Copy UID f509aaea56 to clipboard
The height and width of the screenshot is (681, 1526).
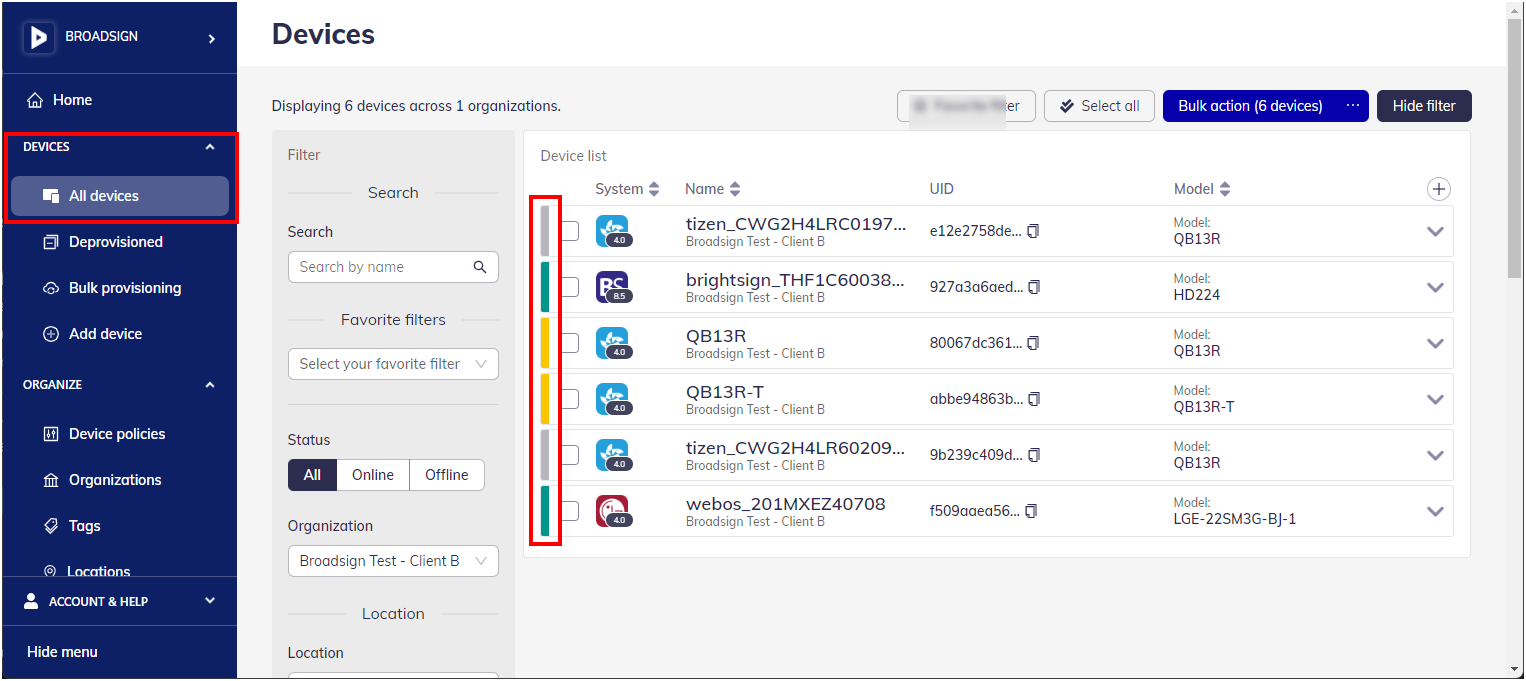pyautogui.click(x=1031, y=511)
